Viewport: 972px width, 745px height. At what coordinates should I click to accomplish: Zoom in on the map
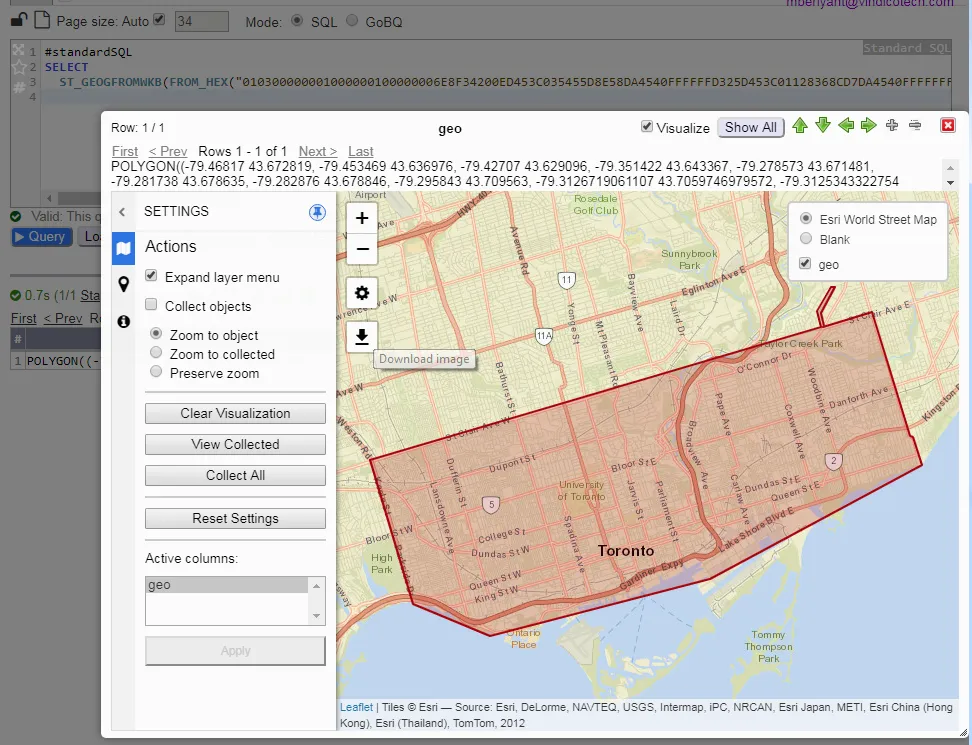[362, 218]
